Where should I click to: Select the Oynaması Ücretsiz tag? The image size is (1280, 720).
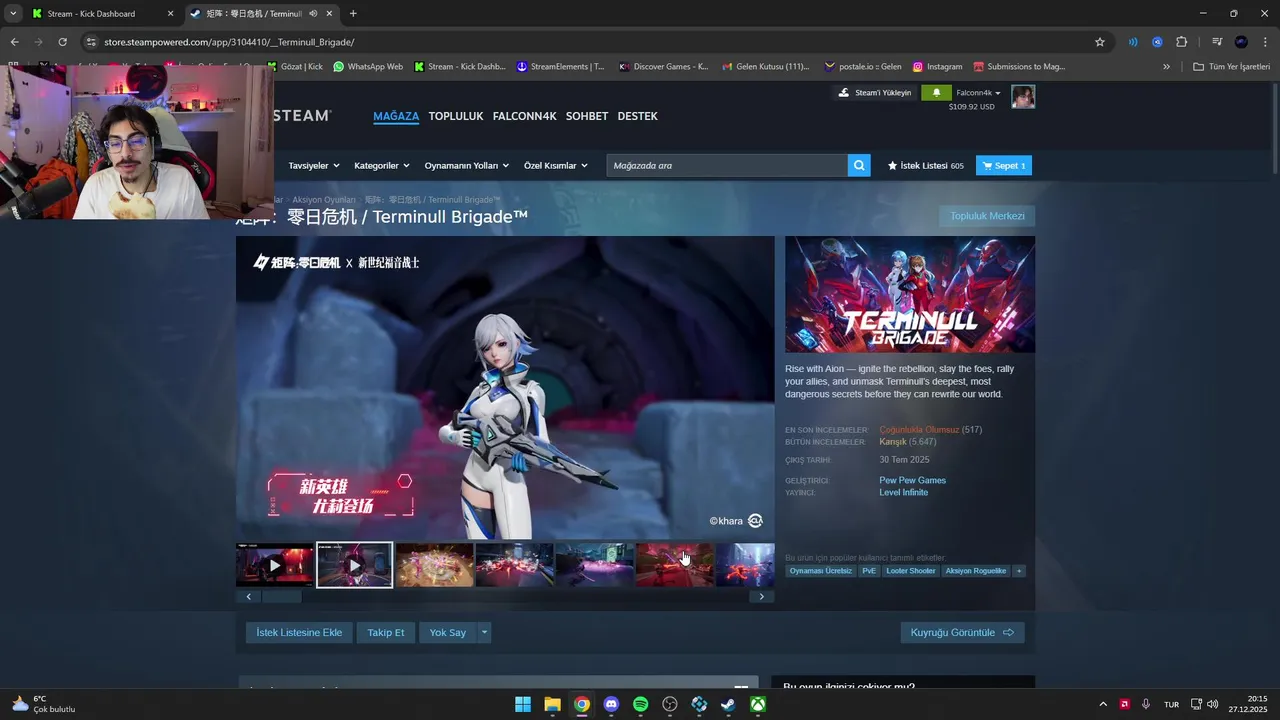pos(820,571)
